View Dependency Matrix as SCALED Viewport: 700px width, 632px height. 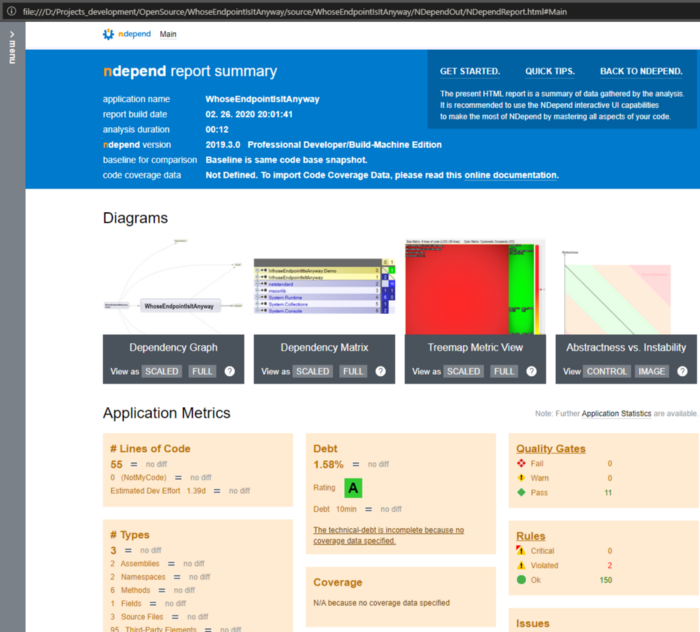coord(312,371)
